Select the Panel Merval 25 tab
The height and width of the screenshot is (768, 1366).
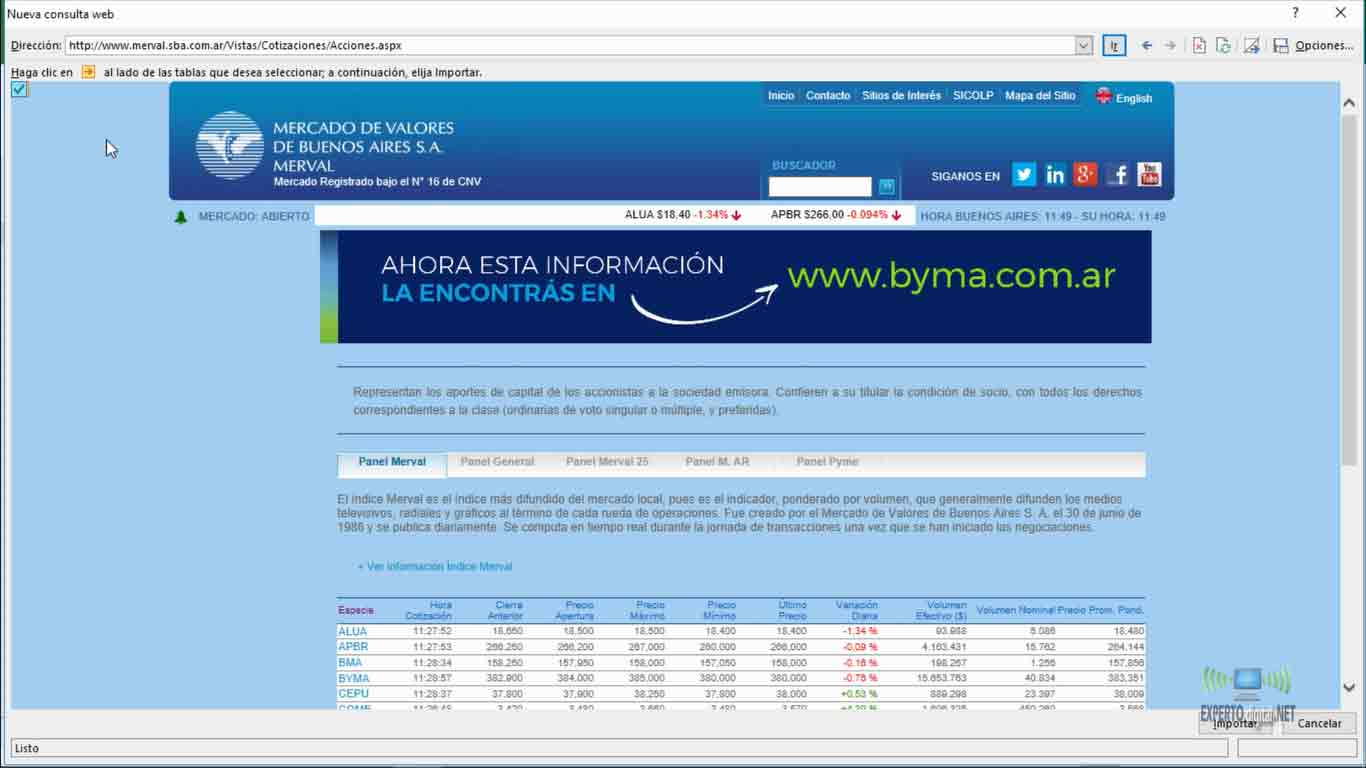coord(607,462)
